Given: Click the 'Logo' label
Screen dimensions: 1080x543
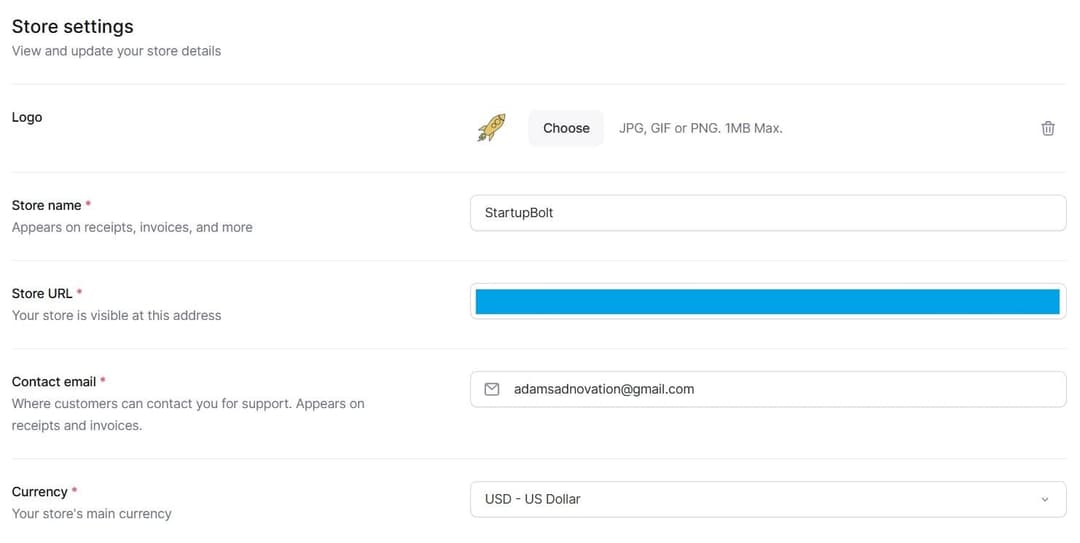Looking at the screenshot, I should [x=27, y=117].
